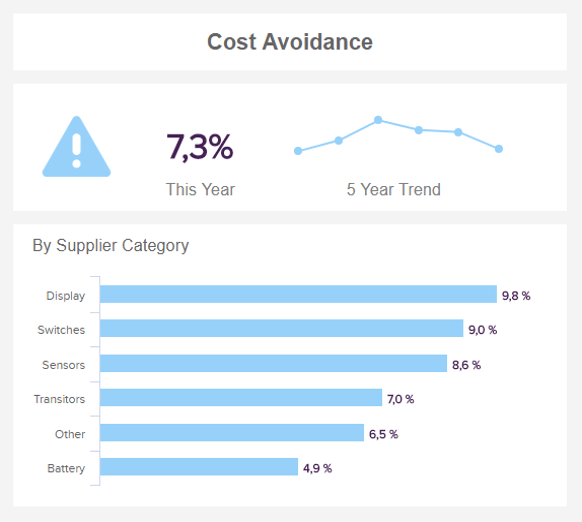Click the first point of 5 Year Trend

click(x=298, y=151)
